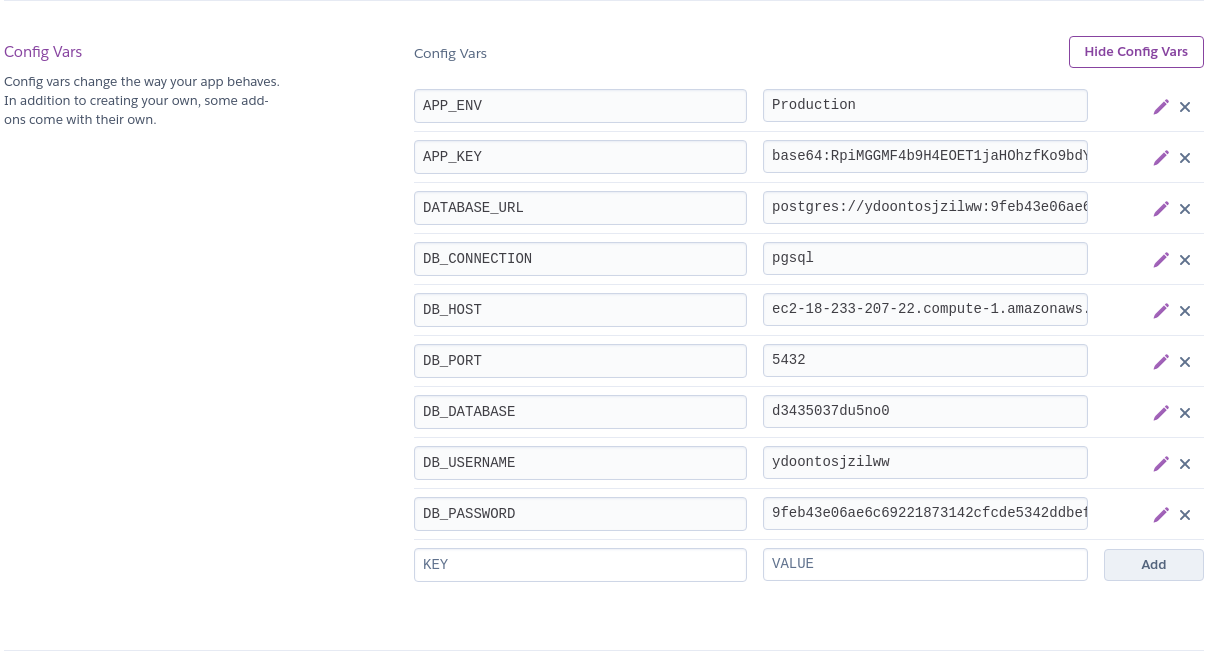
Task: Click pencil icon for APP_KEY
Action: 1161,157
